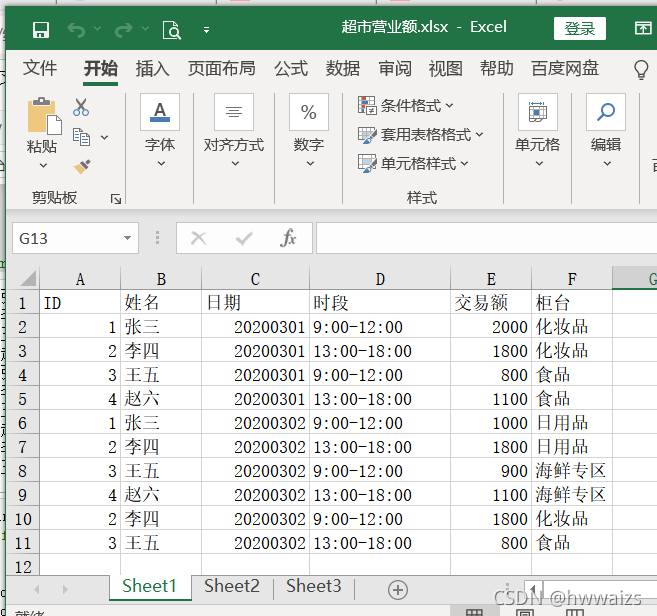Viewport: 657px width, 616px height.
Task: Click the Copy icon
Action: (x=81, y=137)
